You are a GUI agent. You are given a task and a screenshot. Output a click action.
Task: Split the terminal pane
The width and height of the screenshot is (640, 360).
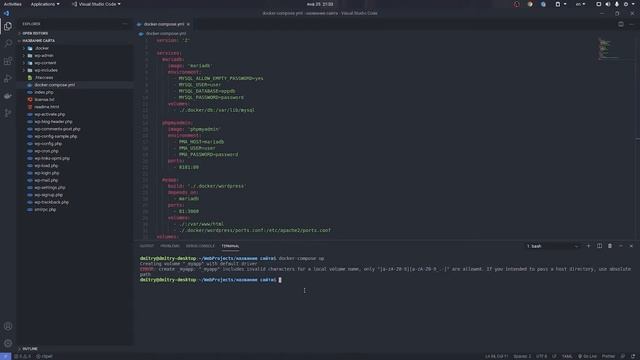click(599, 246)
